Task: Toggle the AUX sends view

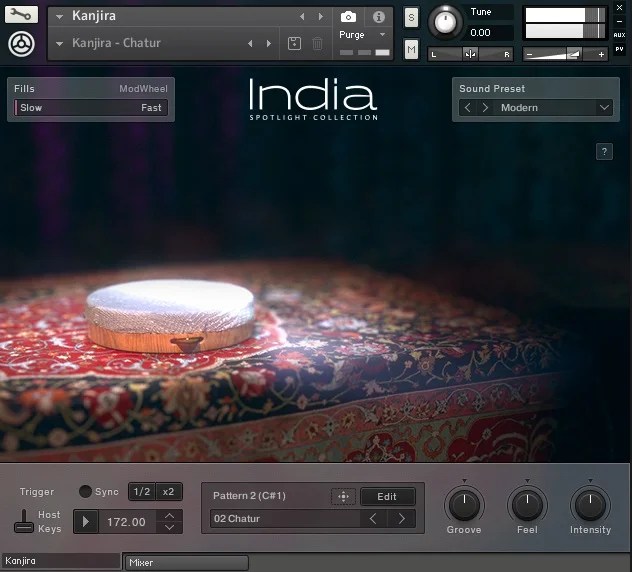Action: click(x=620, y=35)
